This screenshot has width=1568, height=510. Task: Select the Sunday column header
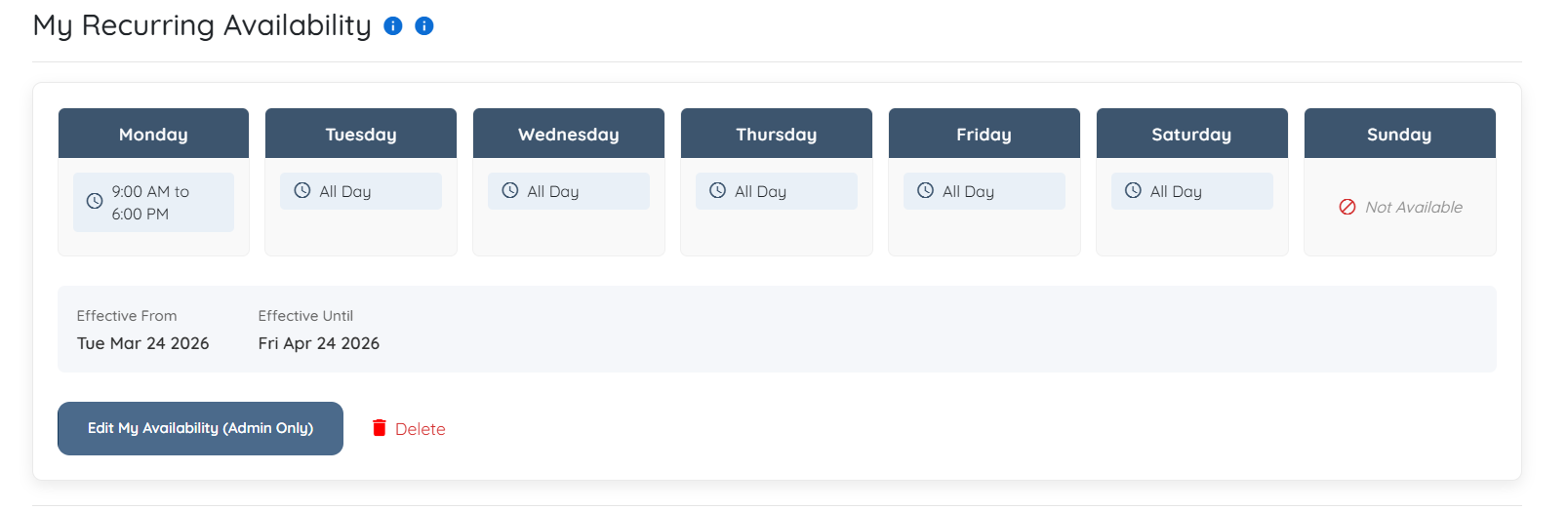pos(1399,134)
